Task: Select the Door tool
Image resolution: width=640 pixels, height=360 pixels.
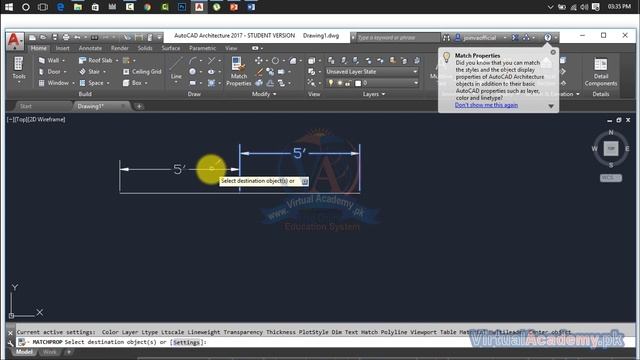Action: click(x=50, y=71)
